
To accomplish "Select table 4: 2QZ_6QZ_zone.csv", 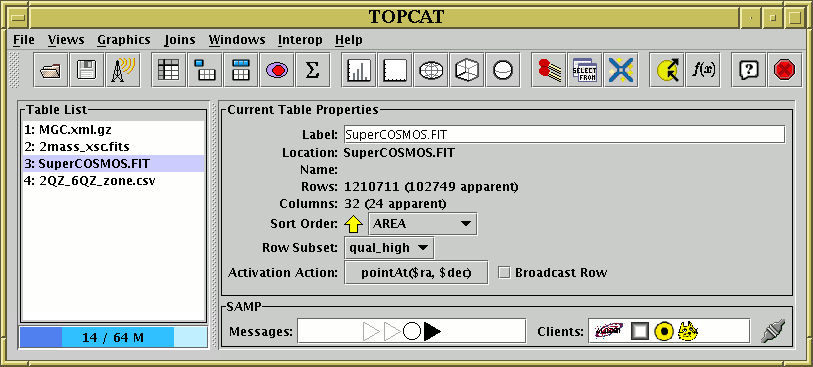I will [x=114, y=181].
